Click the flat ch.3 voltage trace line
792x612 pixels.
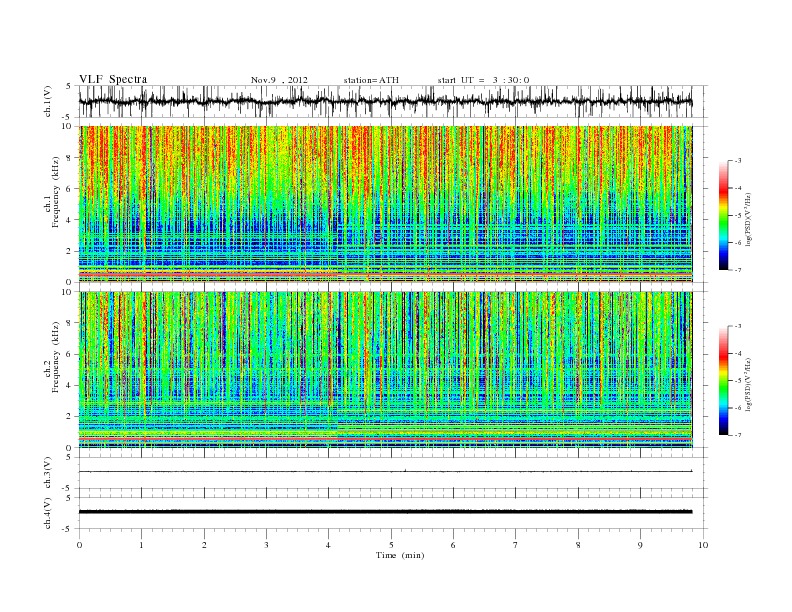point(385,472)
